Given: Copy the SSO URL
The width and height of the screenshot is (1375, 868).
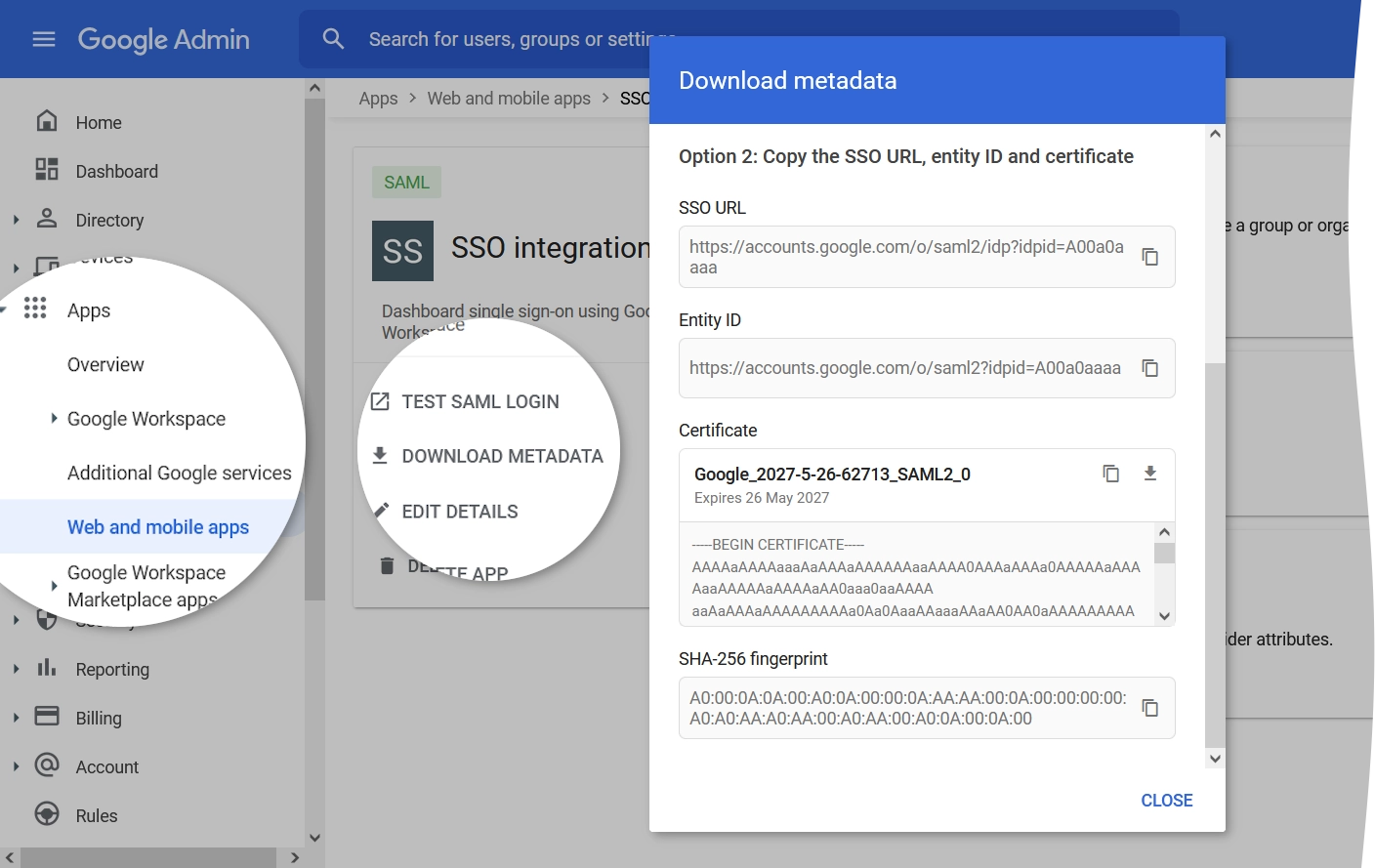Looking at the screenshot, I should pyautogui.click(x=1150, y=257).
